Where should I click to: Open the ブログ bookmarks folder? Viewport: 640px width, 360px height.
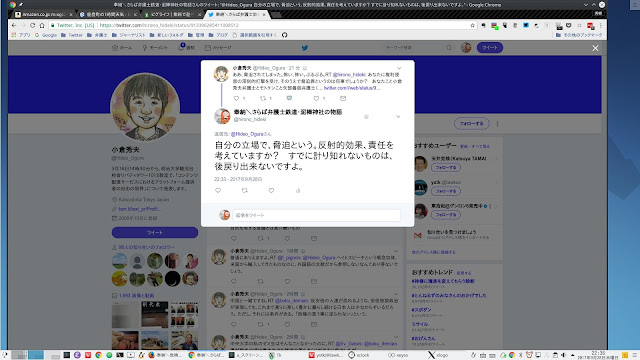coord(218,35)
